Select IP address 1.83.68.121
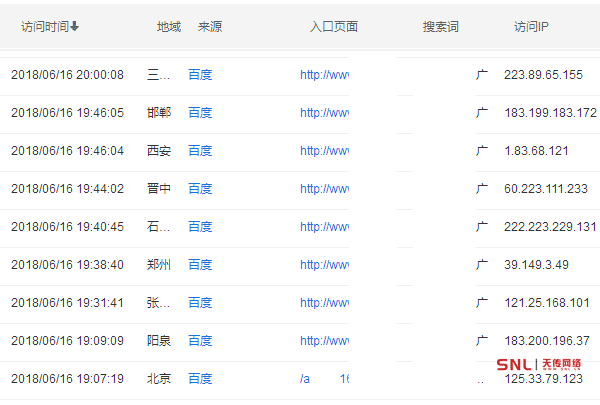This screenshot has height=405, width=600. pos(536,151)
